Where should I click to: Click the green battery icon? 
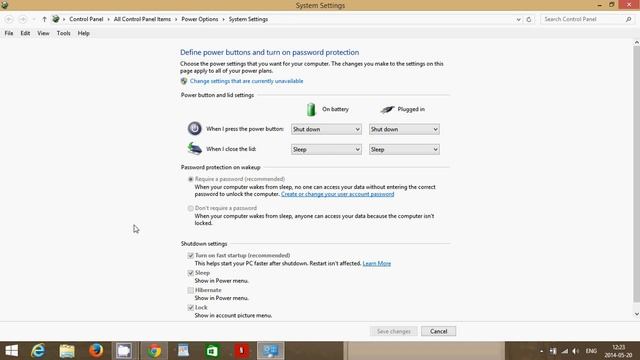(311, 109)
